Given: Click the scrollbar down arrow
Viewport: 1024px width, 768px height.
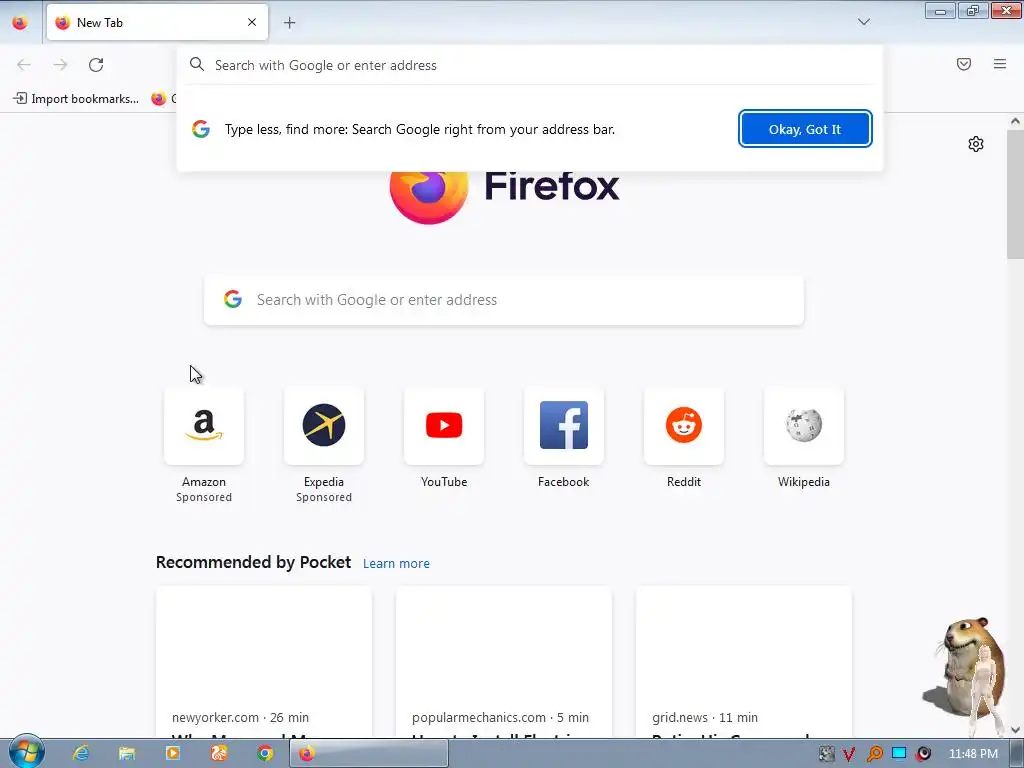Looking at the screenshot, I should [x=1015, y=729].
